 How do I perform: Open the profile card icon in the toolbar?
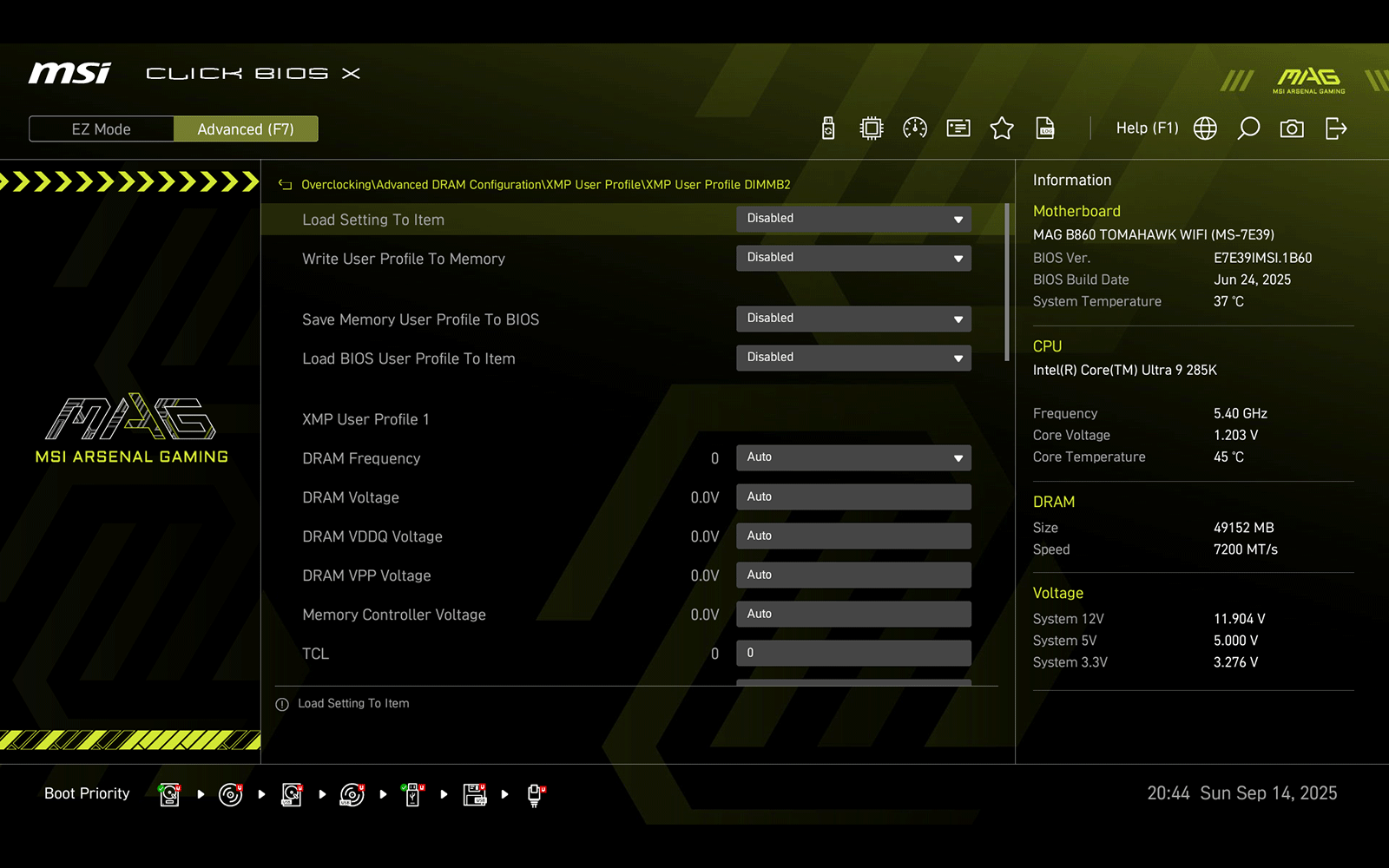pyautogui.click(x=958, y=128)
